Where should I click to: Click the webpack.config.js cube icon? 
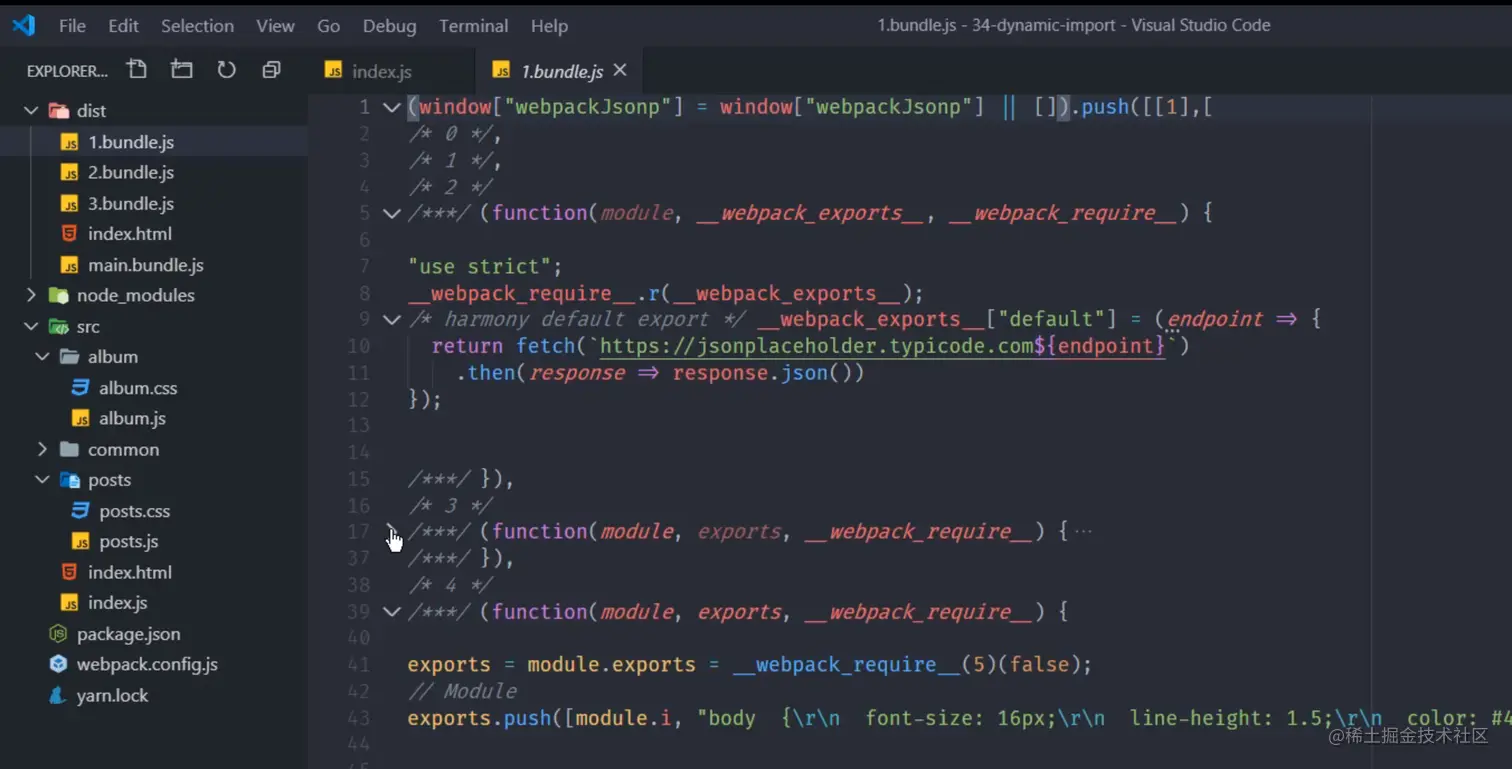point(59,664)
